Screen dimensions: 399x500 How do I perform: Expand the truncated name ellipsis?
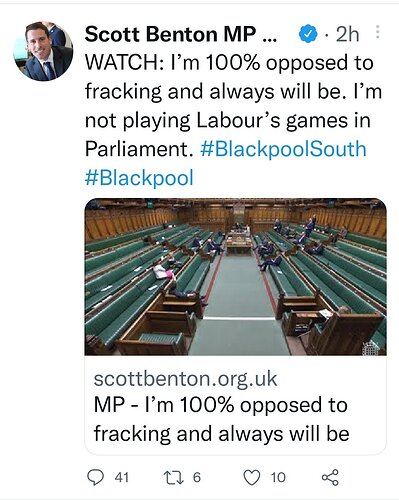tap(270, 39)
